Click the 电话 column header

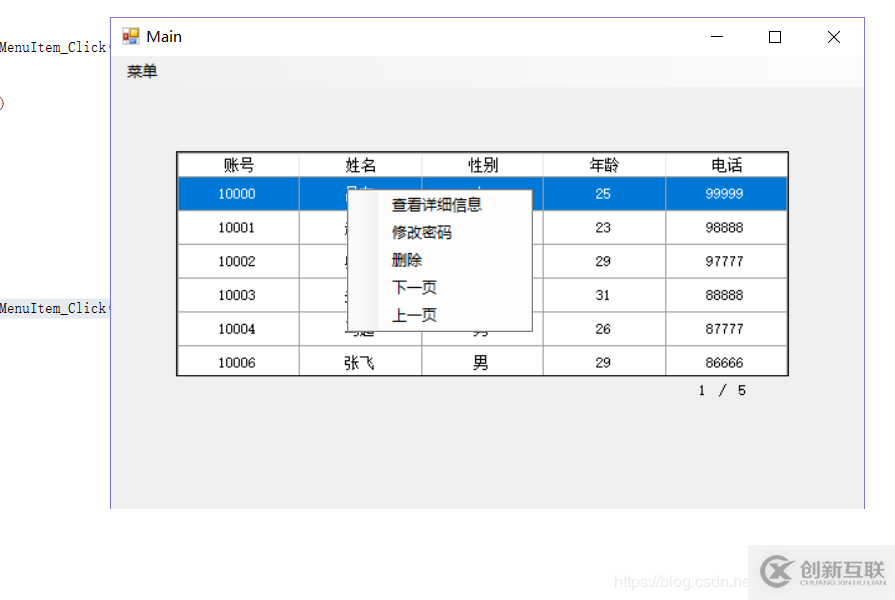pyautogui.click(x=726, y=165)
